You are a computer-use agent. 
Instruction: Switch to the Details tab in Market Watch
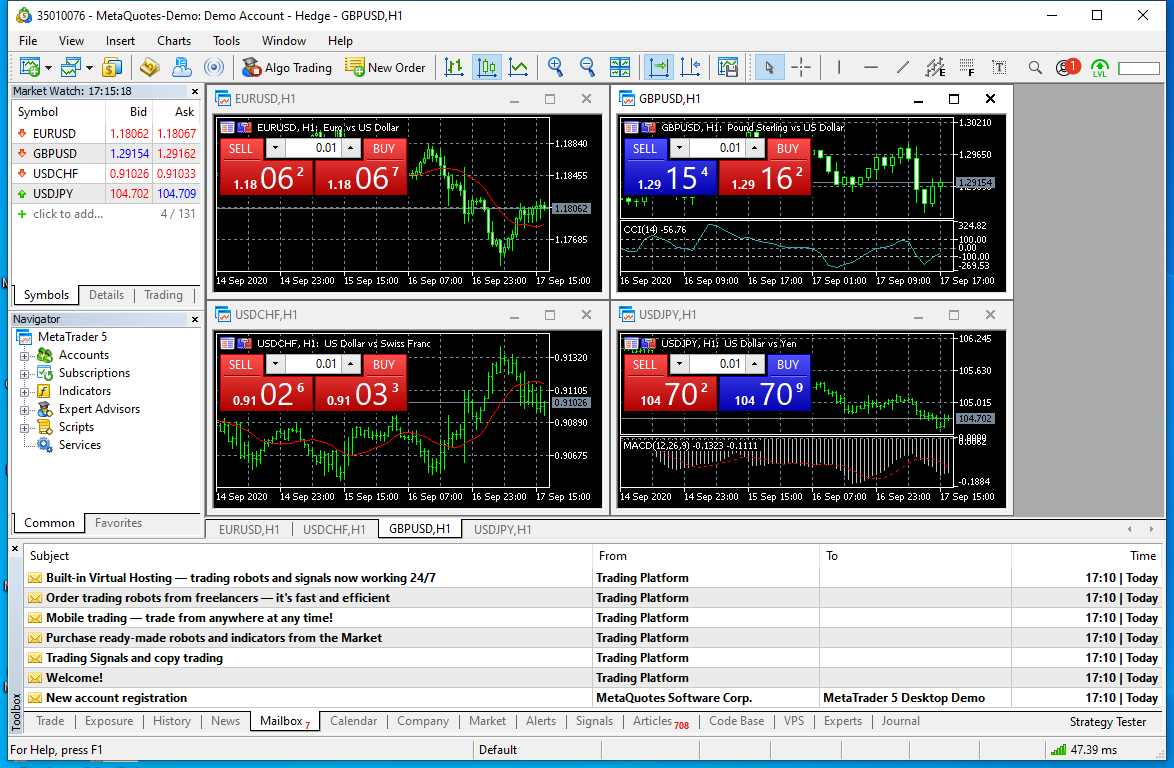[x=106, y=295]
